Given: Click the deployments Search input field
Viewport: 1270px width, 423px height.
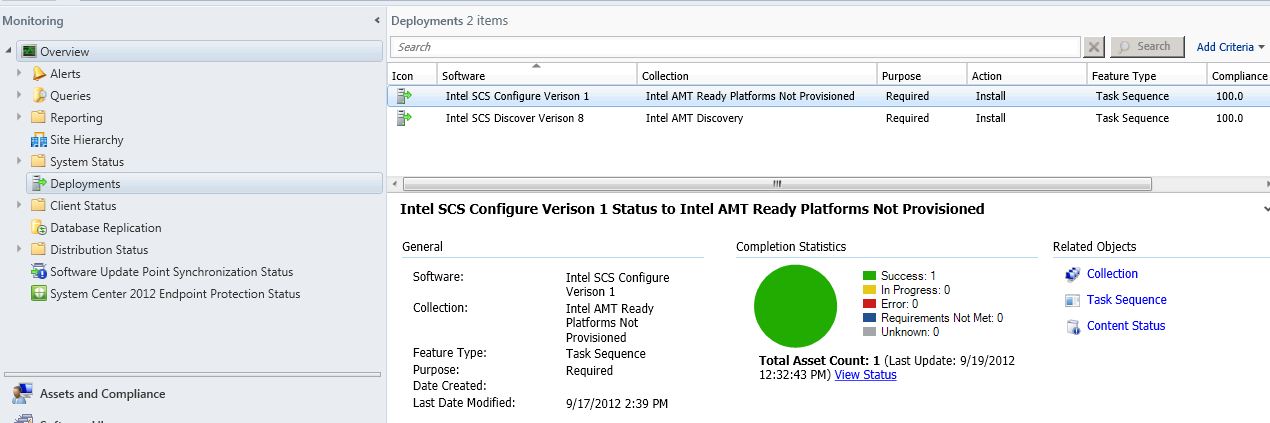Looking at the screenshot, I should 735,47.
